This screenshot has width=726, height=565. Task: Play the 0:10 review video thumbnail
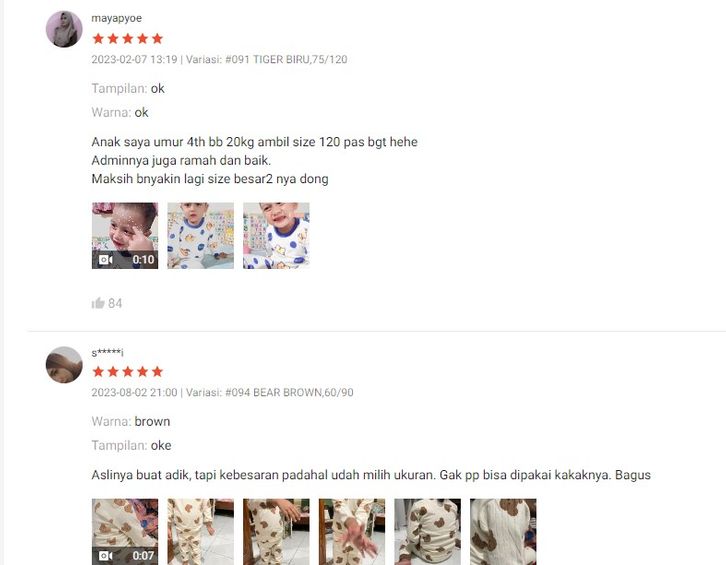click(x=125, y=235)
